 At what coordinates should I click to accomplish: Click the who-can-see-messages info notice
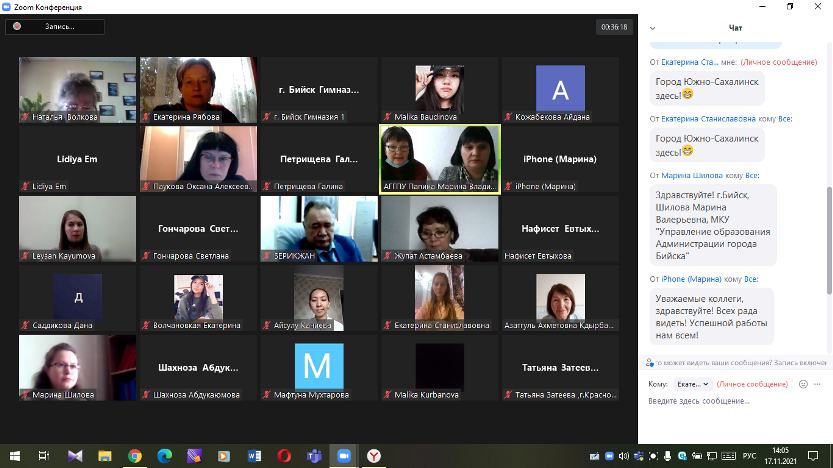tap(738, 361)
